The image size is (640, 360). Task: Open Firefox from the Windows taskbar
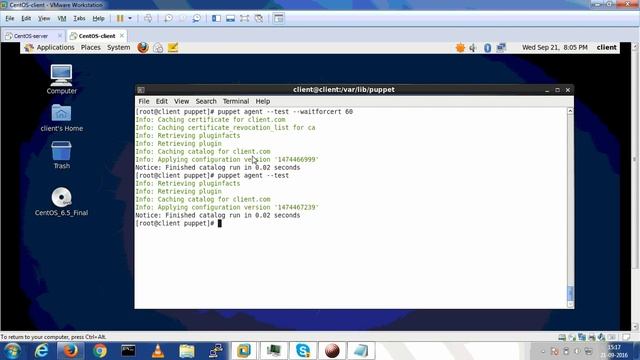pos(70,351)
